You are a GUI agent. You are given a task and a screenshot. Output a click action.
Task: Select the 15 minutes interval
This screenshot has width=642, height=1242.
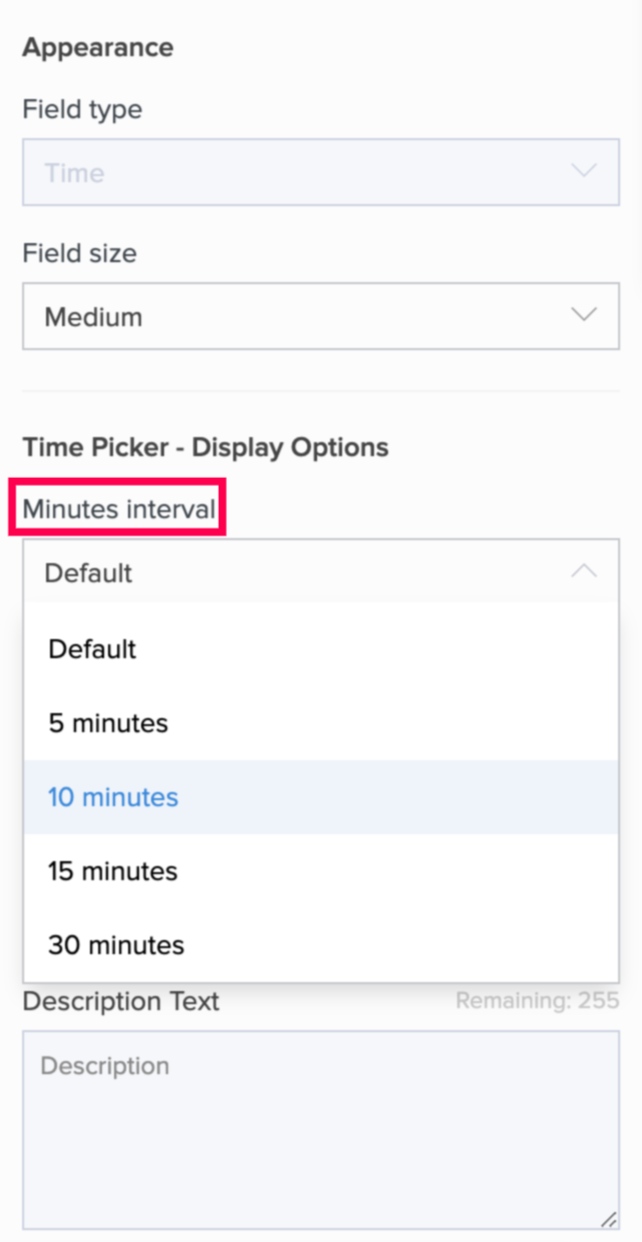(112, 871)
